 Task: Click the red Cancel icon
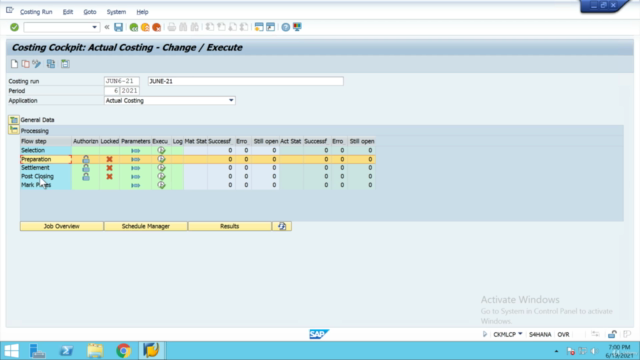pyautogui.click(x=156, y=27)
